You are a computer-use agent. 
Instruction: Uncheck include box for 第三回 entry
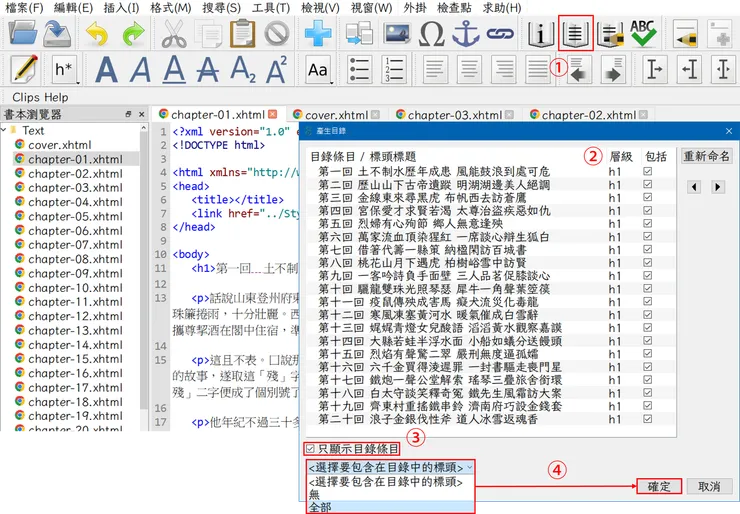click(x=648, y=197)
